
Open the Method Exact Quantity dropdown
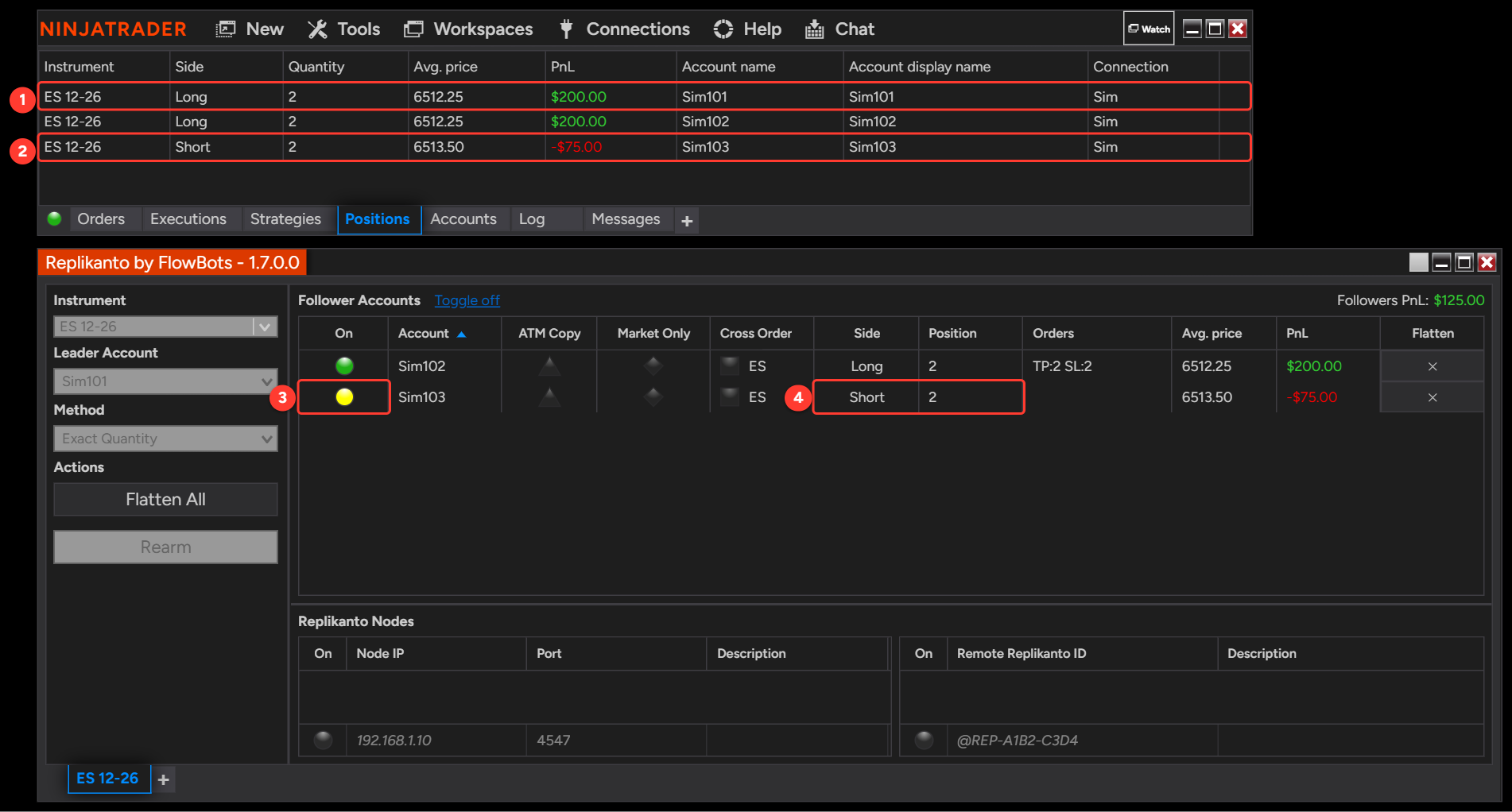[165, 439]
